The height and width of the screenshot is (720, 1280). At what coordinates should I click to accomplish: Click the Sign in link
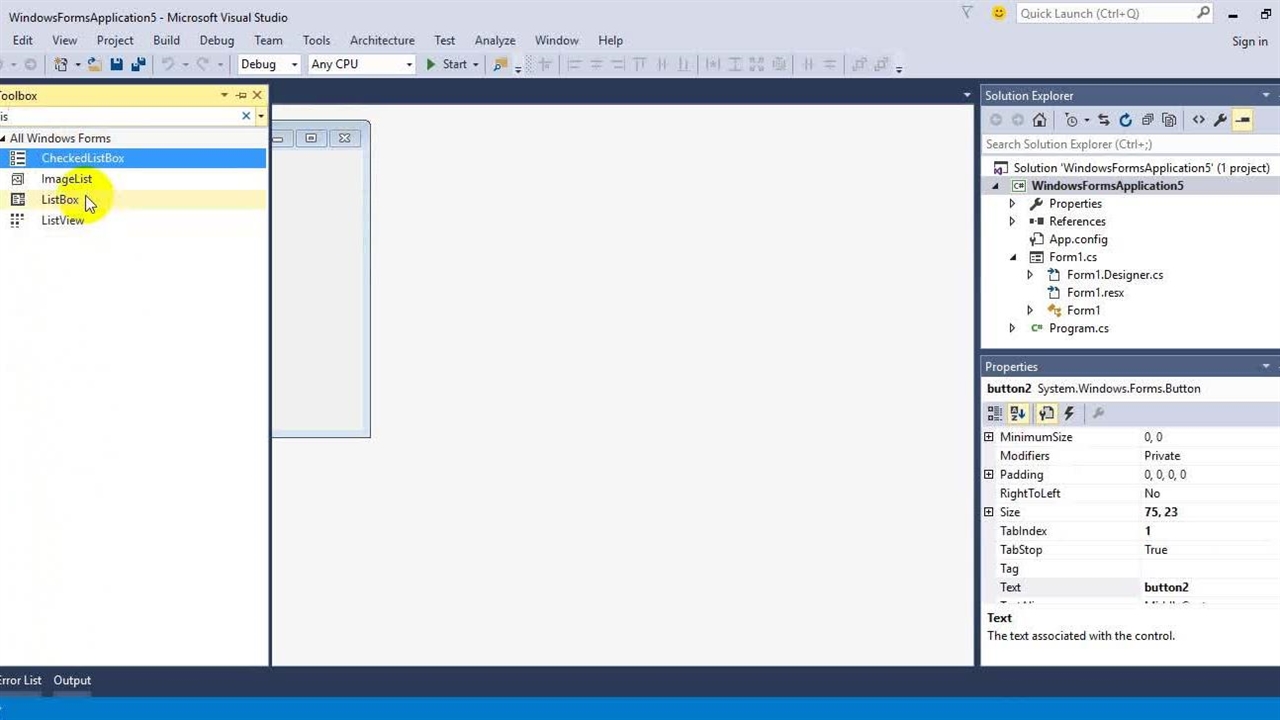point(1249,41)
